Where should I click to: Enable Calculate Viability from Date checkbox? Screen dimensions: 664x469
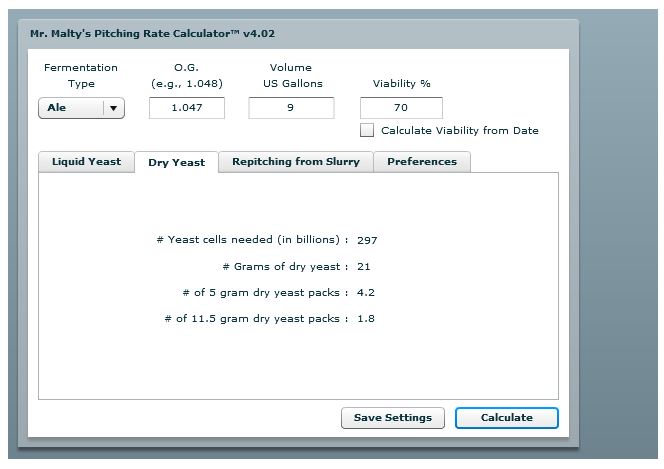(367, 130)
